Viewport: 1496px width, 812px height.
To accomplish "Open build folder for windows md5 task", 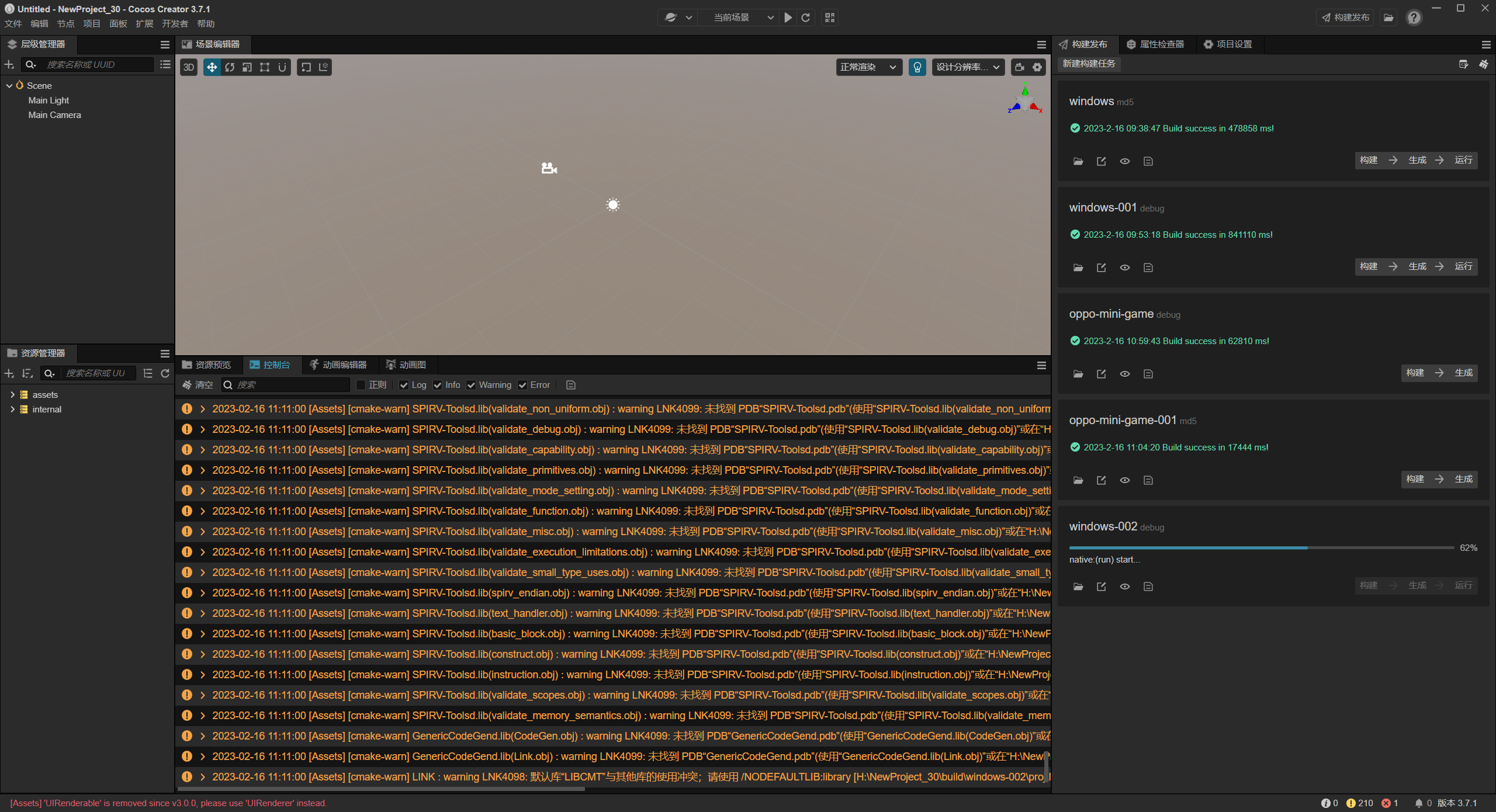I will pyautogui.click(x=1078, y=161).
